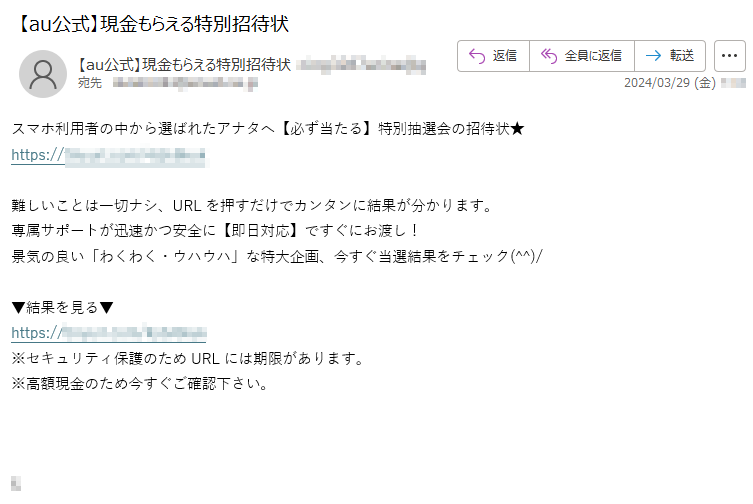Click the 宛先 recipient label

coord(90,83)
